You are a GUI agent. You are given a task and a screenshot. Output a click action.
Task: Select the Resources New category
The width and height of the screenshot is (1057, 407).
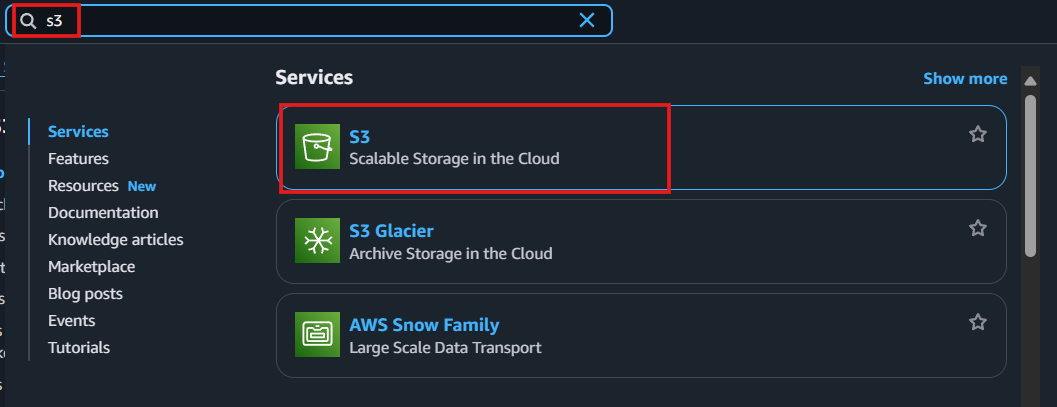tap(102, 186)
